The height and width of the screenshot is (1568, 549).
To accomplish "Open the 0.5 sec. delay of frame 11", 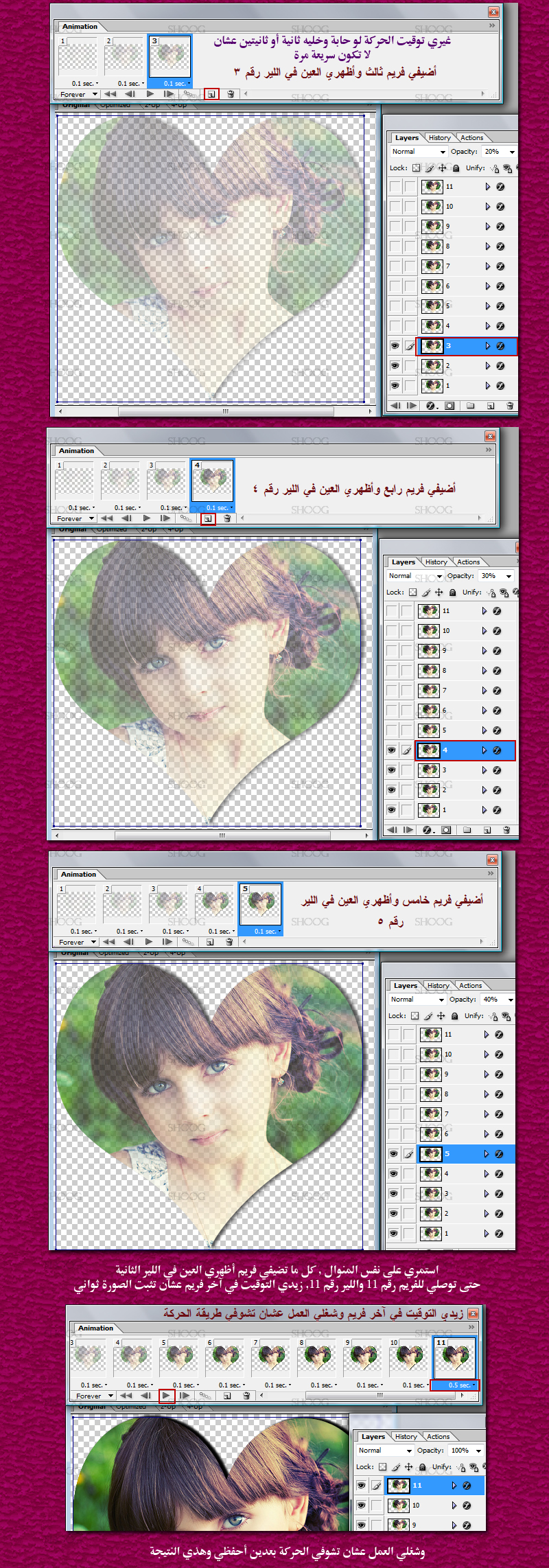I will click(x=454, y=1385).
